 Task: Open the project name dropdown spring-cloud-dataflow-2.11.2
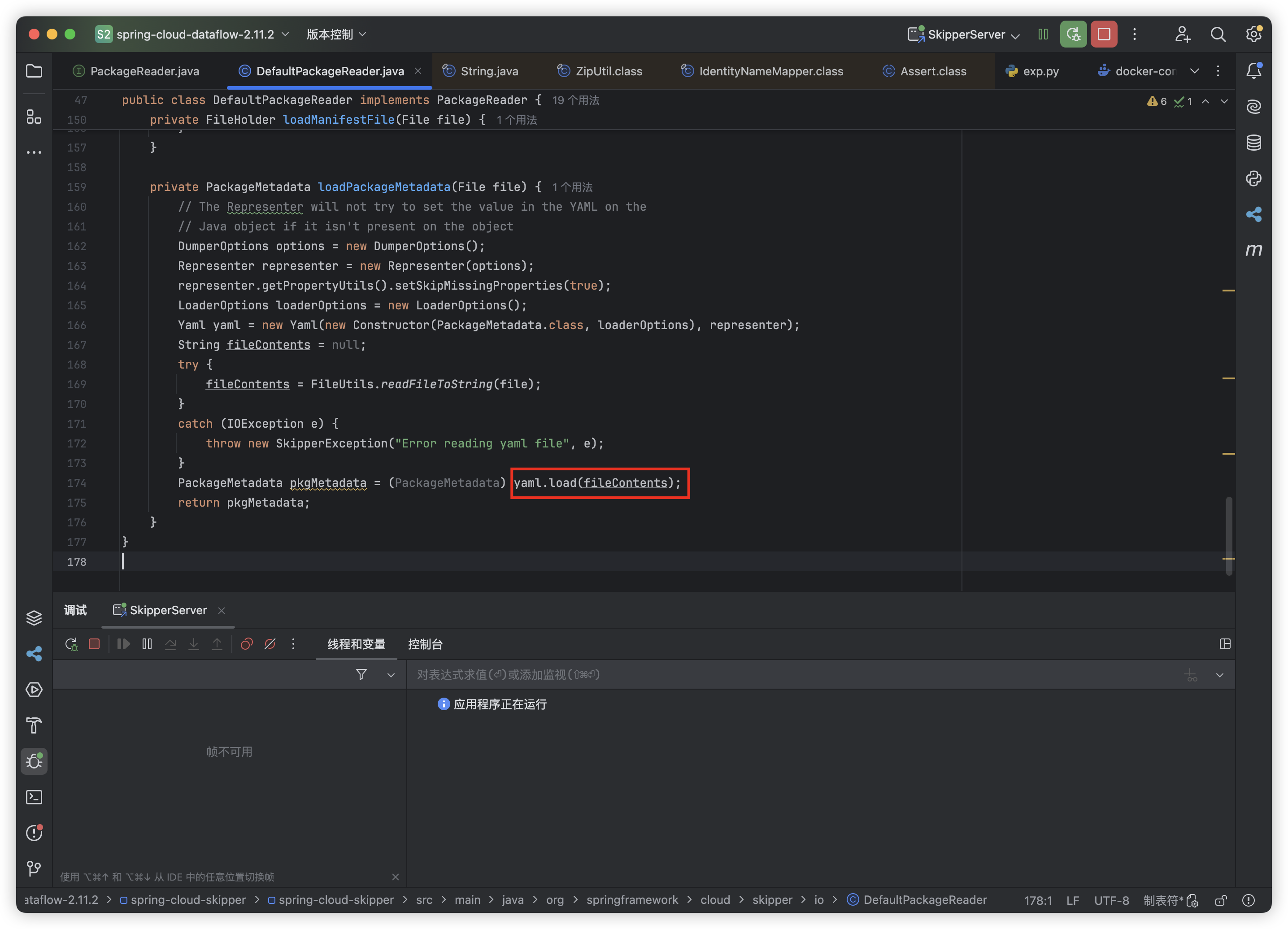[192, 34]
